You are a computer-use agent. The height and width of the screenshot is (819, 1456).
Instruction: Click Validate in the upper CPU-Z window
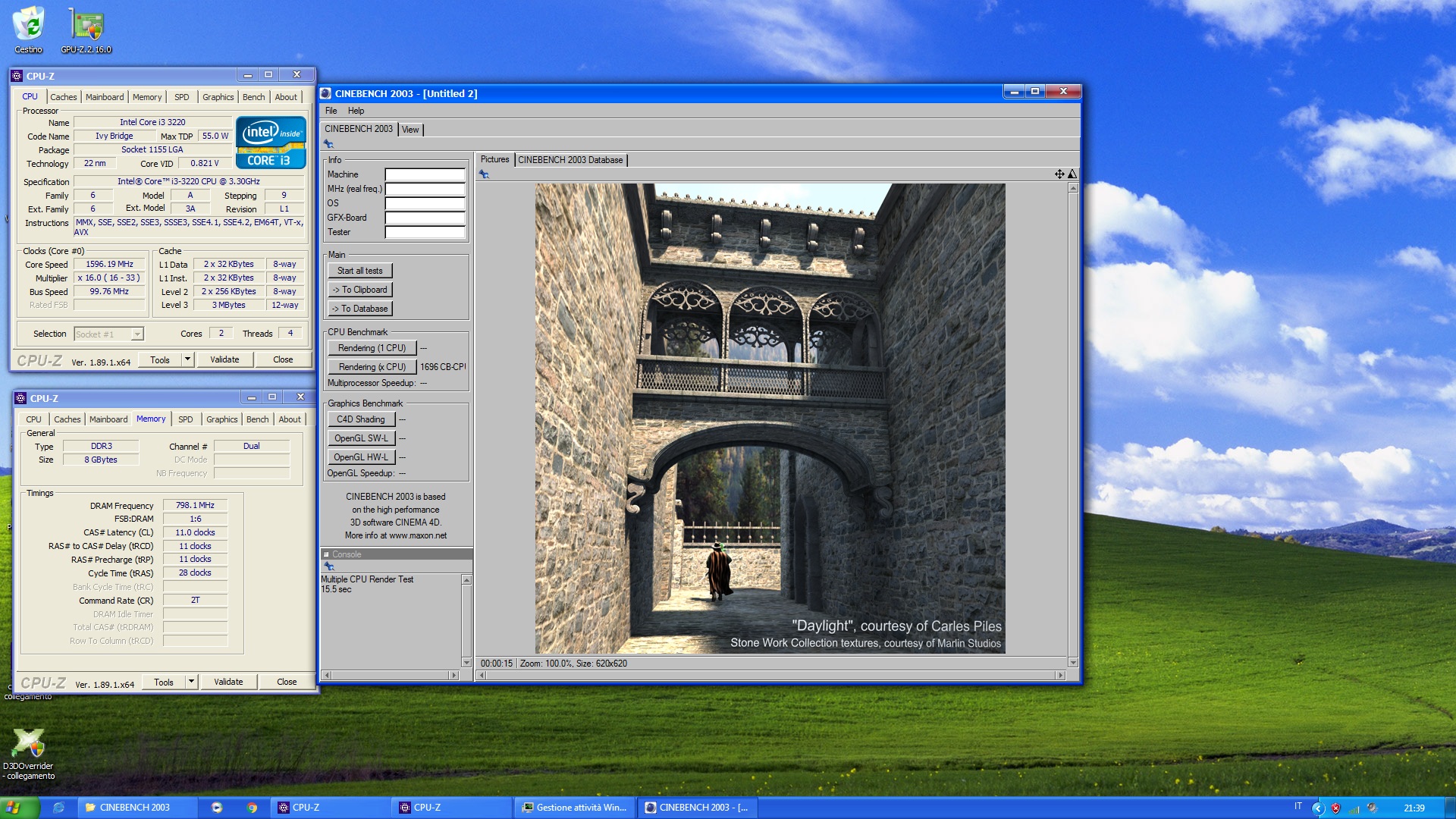click(224, 359)
